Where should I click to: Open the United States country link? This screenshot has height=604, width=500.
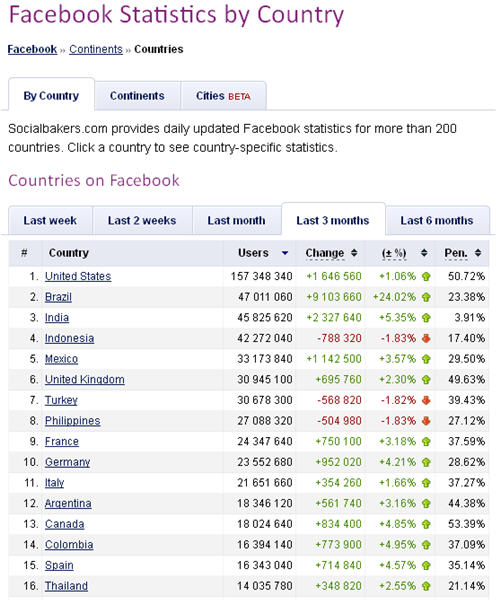pos(78,276)
